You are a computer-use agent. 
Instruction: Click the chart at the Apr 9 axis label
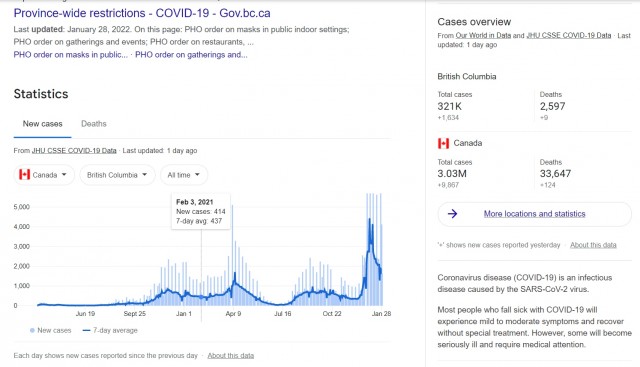[233, 314]
